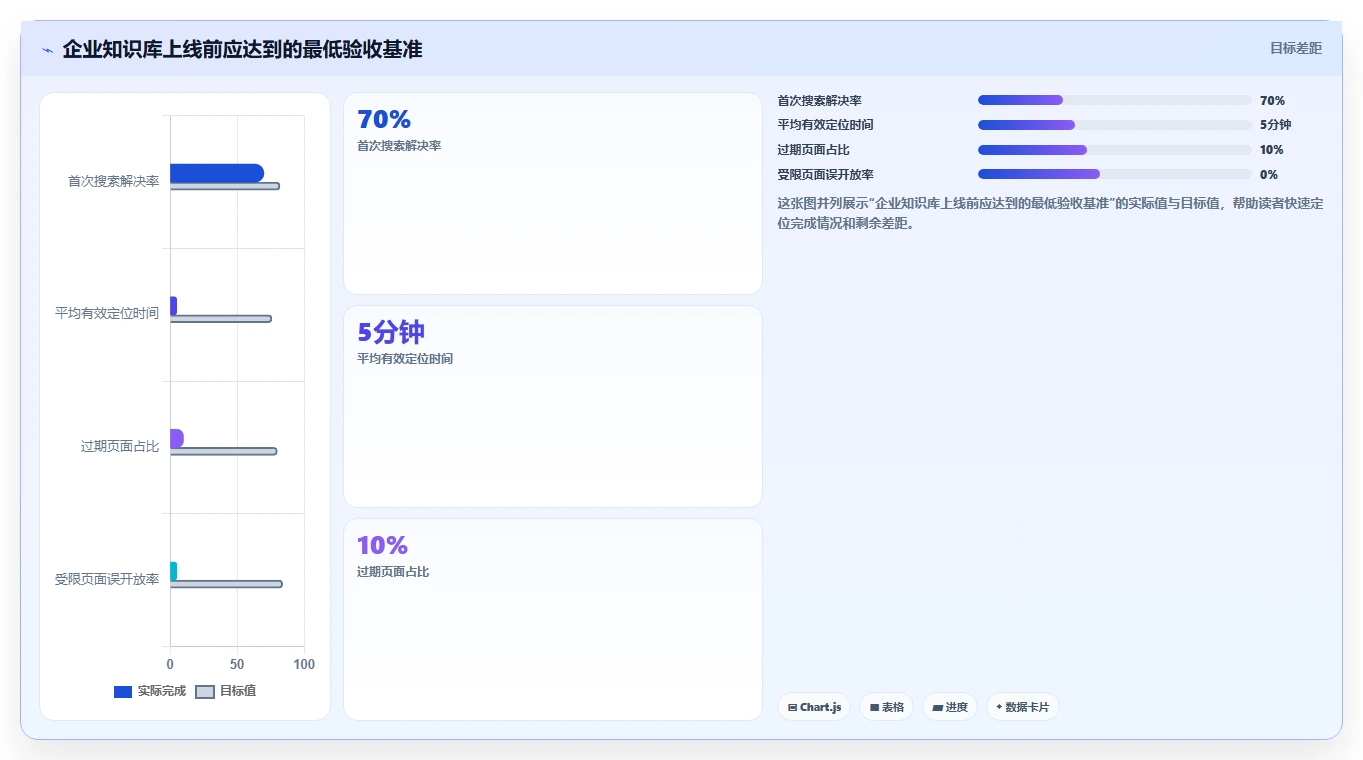Click the blue 实际完成 legend swatch
The image size is (1363, 760).
(x=123, y=692)
